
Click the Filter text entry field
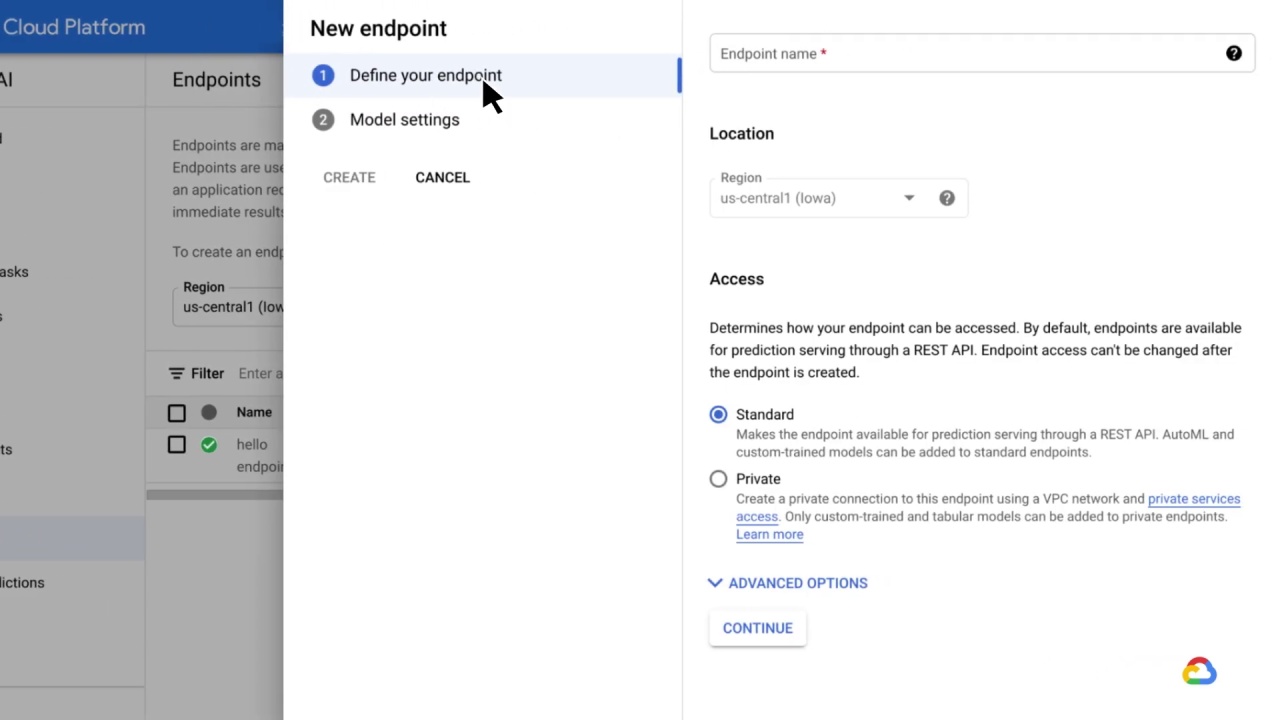pos(261,373)
